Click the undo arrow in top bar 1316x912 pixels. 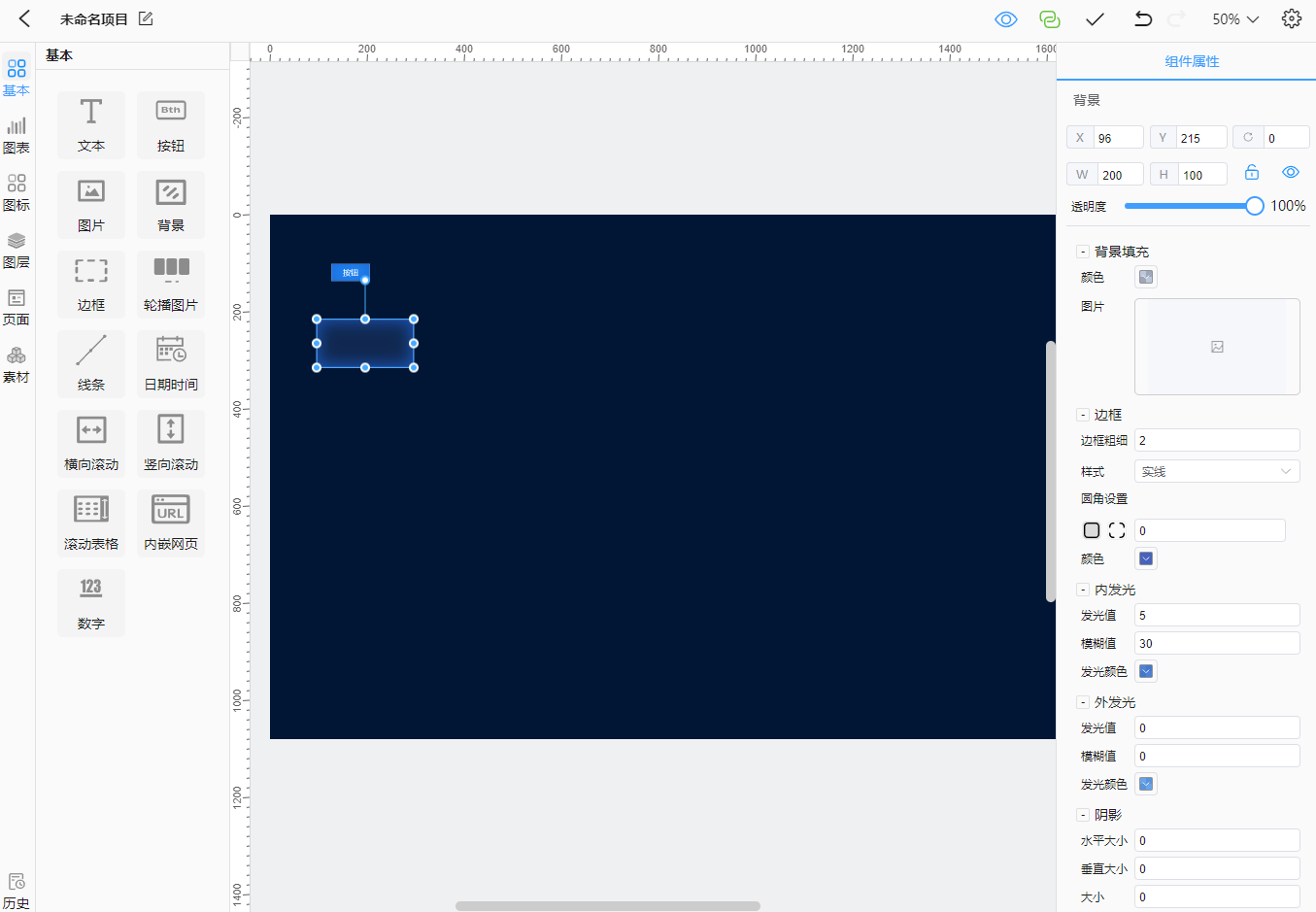point(1143,19)
